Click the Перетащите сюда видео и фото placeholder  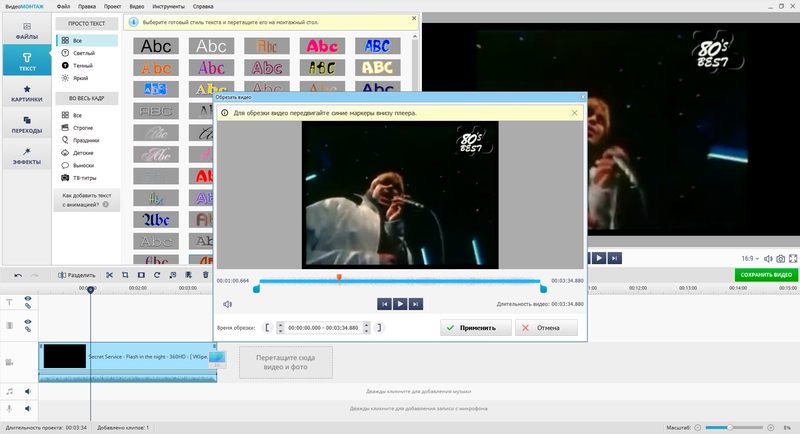[x=286, y=362]
